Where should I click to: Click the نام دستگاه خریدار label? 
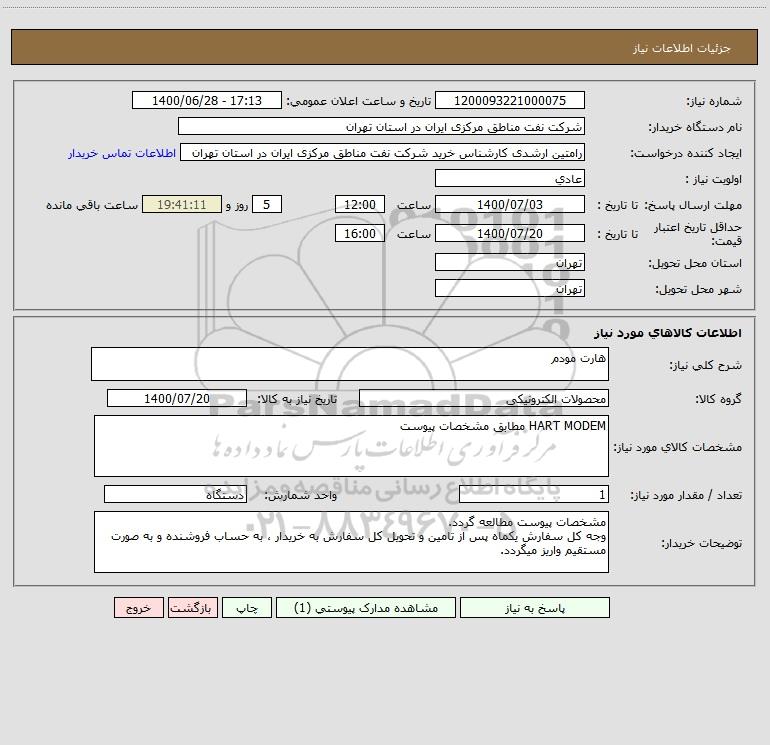(x=695, y=128)
